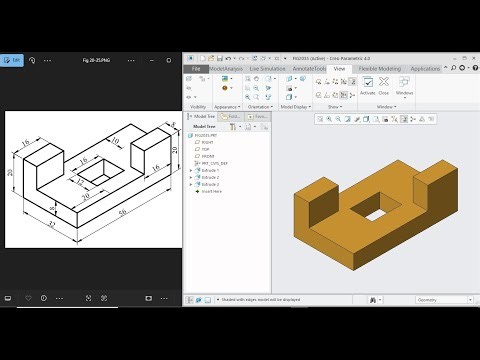Switch to the Live Simulation tab
Viewport: 480px width, 360px height.
[267, 69]
